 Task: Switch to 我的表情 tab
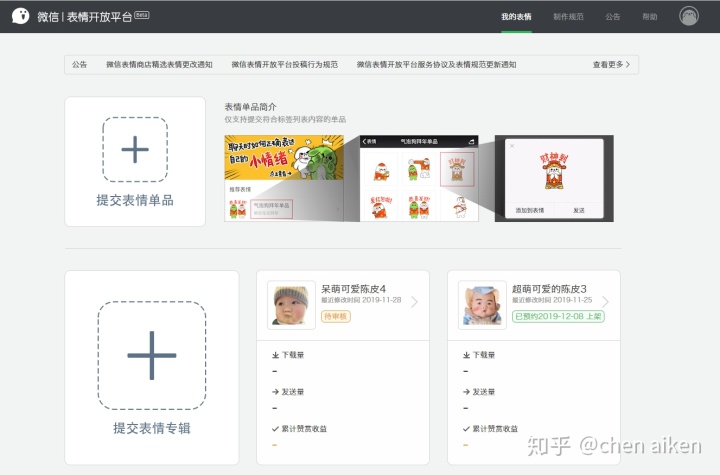tap(516, 17)
